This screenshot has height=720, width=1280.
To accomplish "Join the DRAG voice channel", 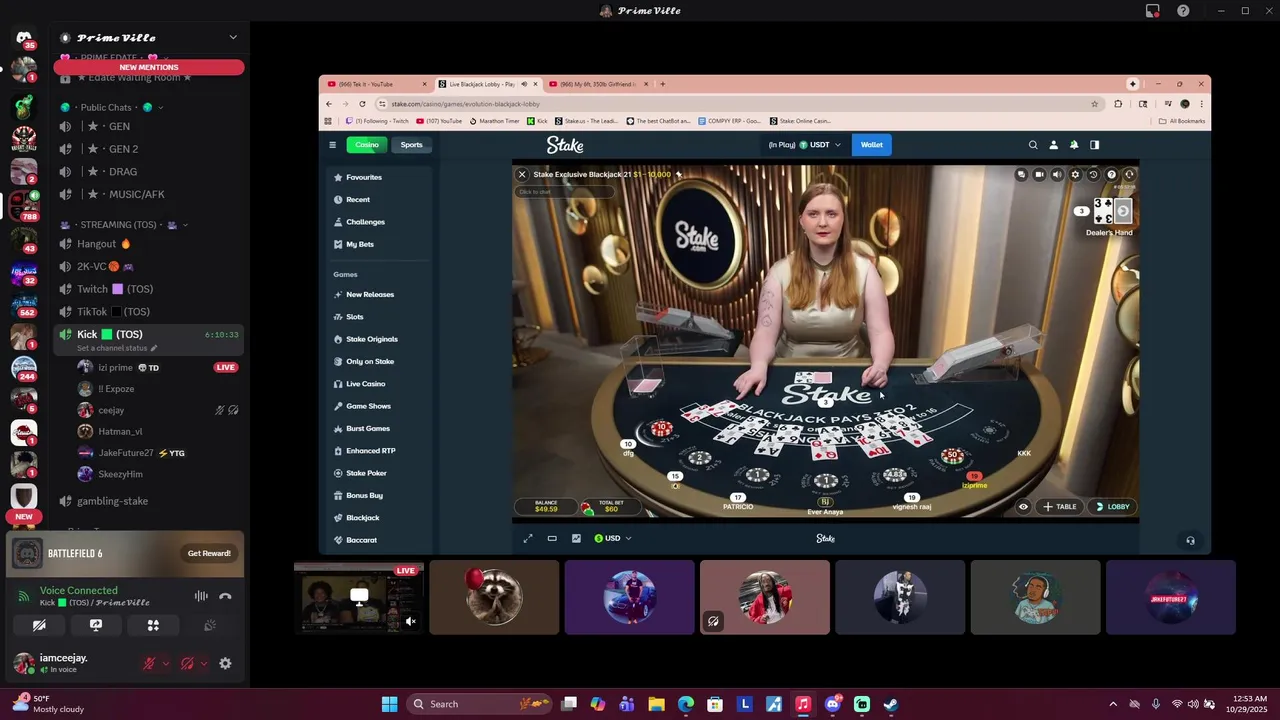I will point(148,172).
